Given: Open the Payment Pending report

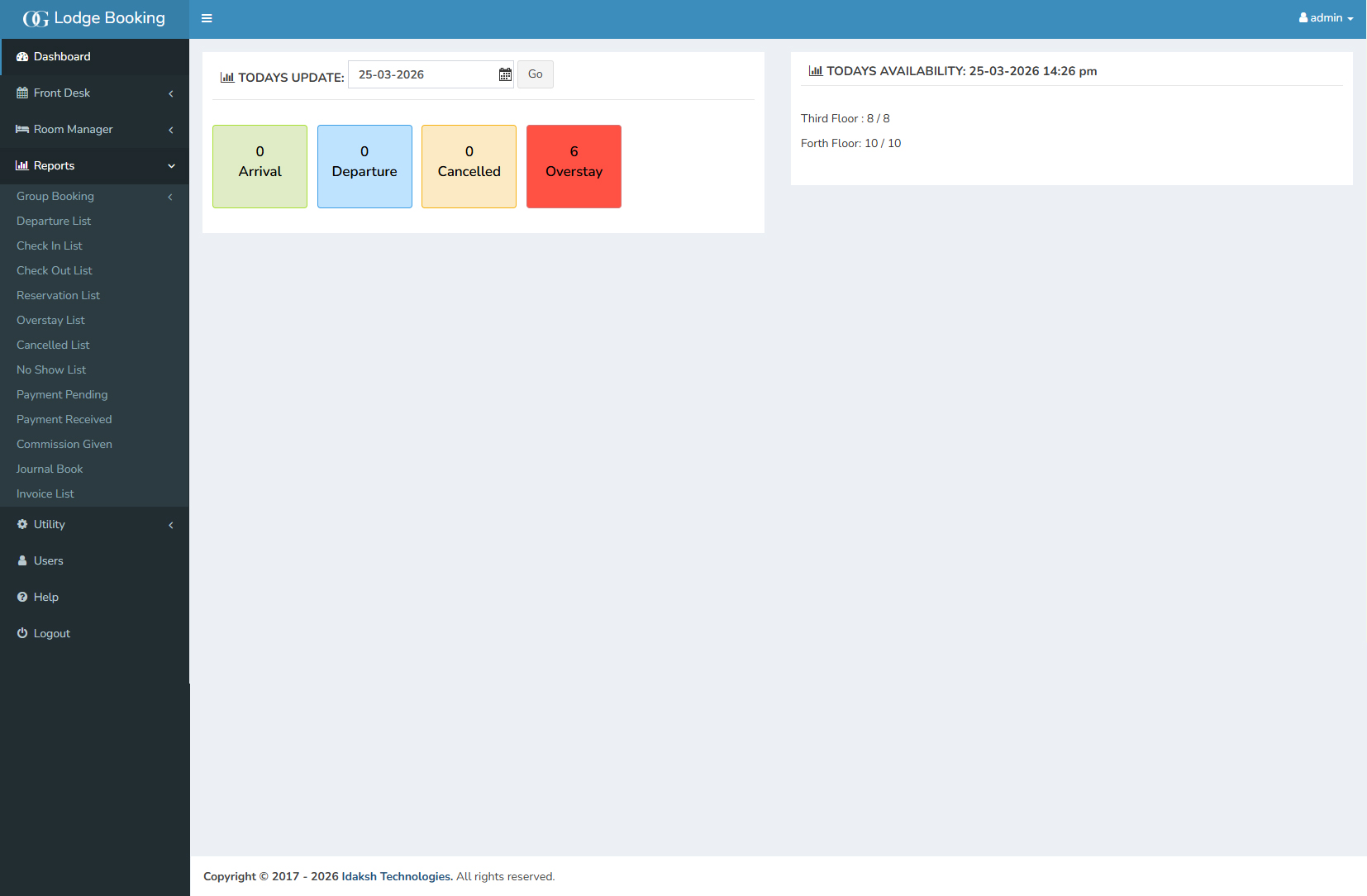Looking at the screenshot, I should click(x=62, y=394).
